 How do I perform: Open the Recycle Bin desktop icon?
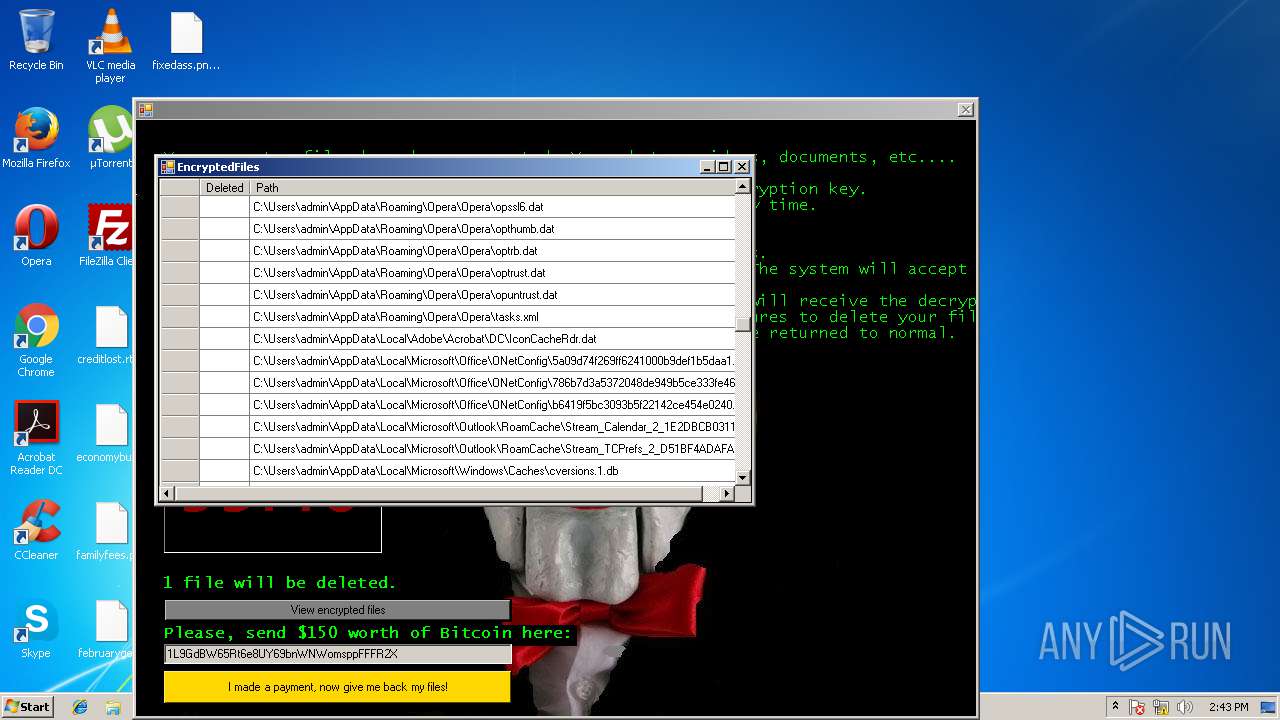[36, 40]
